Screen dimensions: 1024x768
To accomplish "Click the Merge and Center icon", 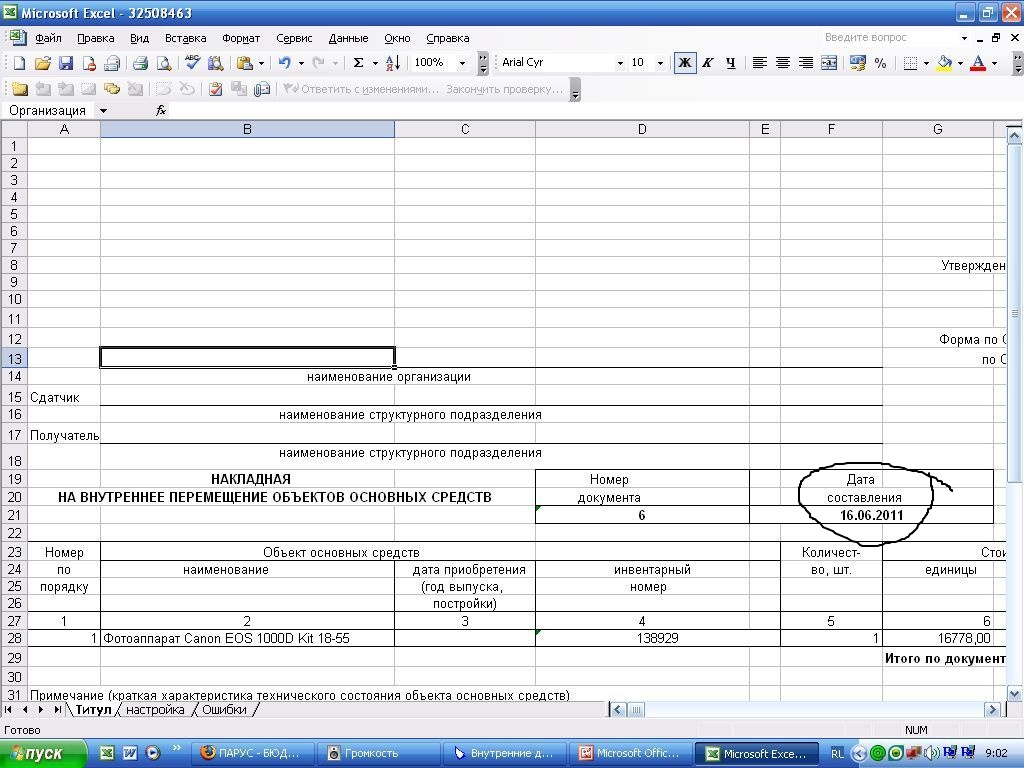I will click(x=828, y=63).
